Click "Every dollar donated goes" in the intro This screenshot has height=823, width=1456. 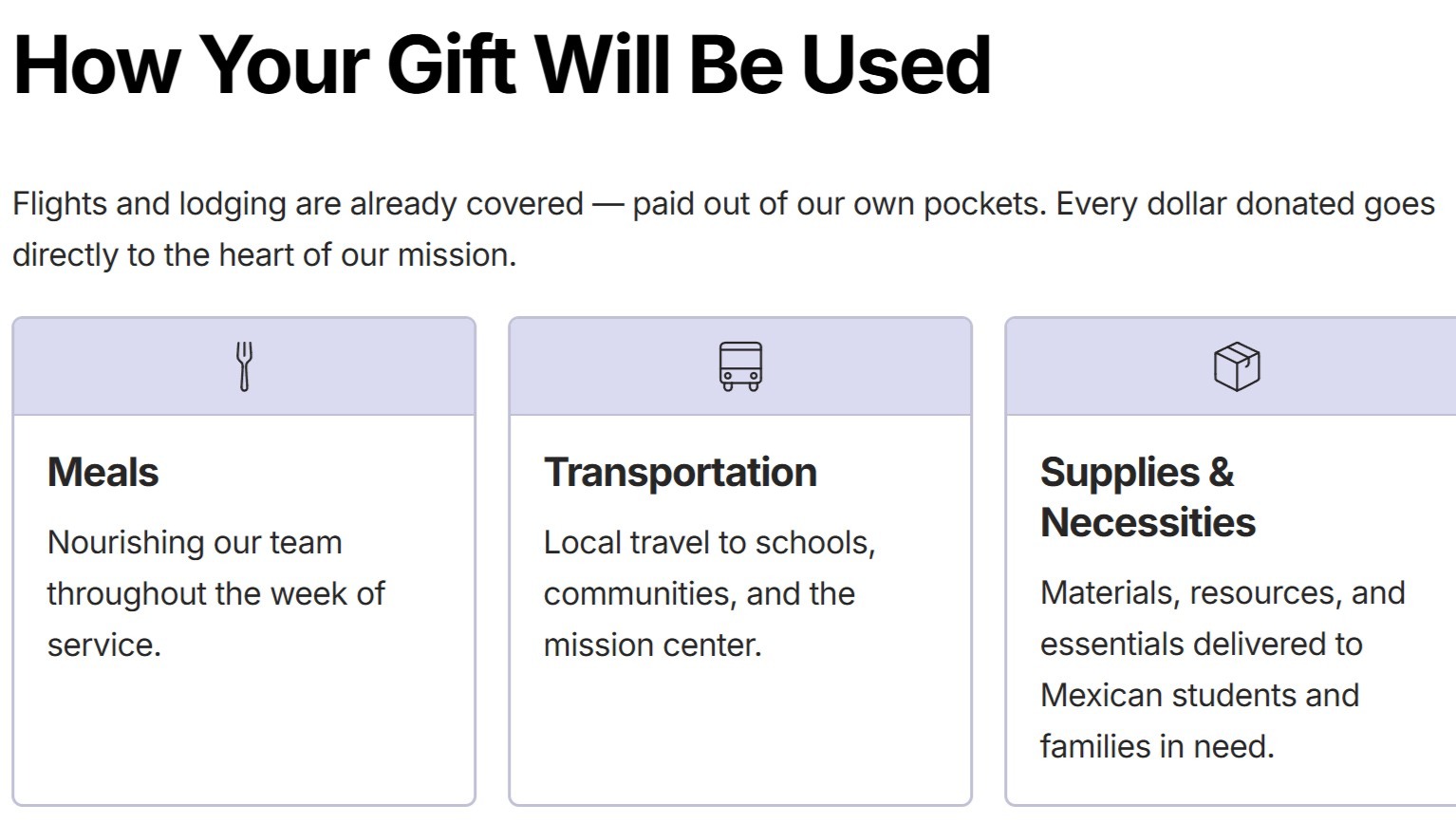point(1245,203)
